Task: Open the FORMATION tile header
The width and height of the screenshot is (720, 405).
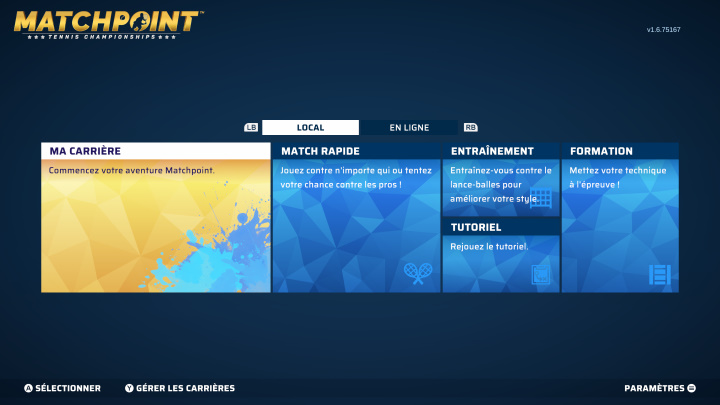Action: pyautogui.click(x=620, y=151)
